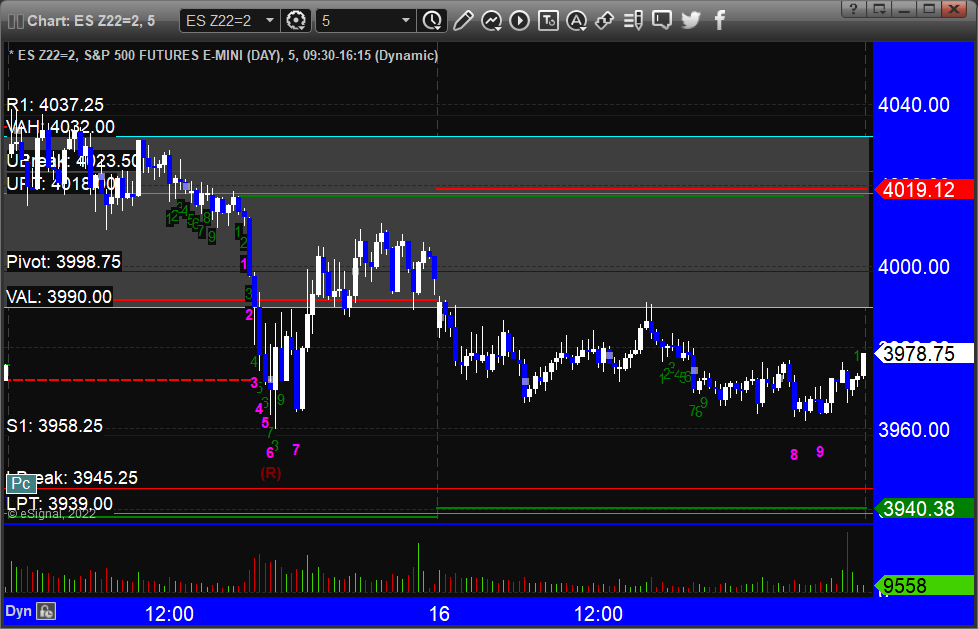
Task: Select the pencil drawing tool
Action: tap(463, 21)
